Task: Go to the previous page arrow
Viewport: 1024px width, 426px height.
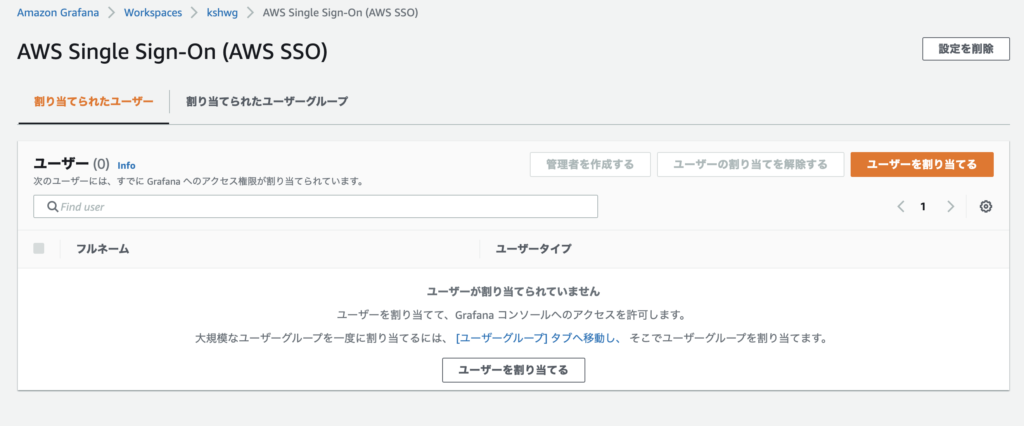Action: (901, 206)
